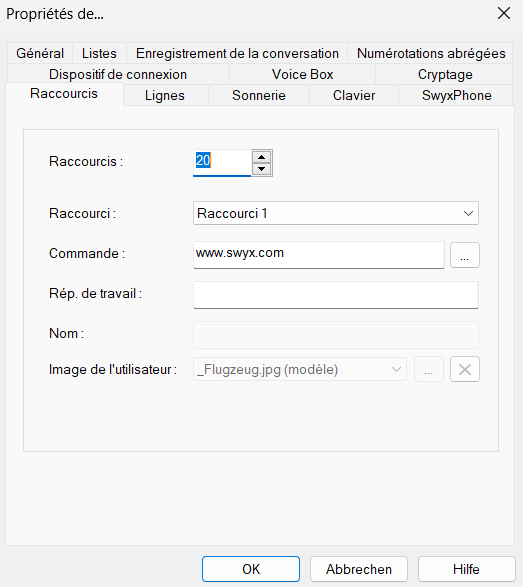
Task: Select the Général tab
Action: (40, 53)
